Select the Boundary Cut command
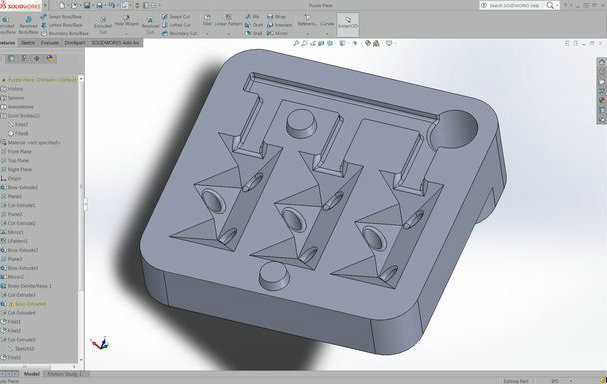The image size is (607, 384). pos(179,33)
